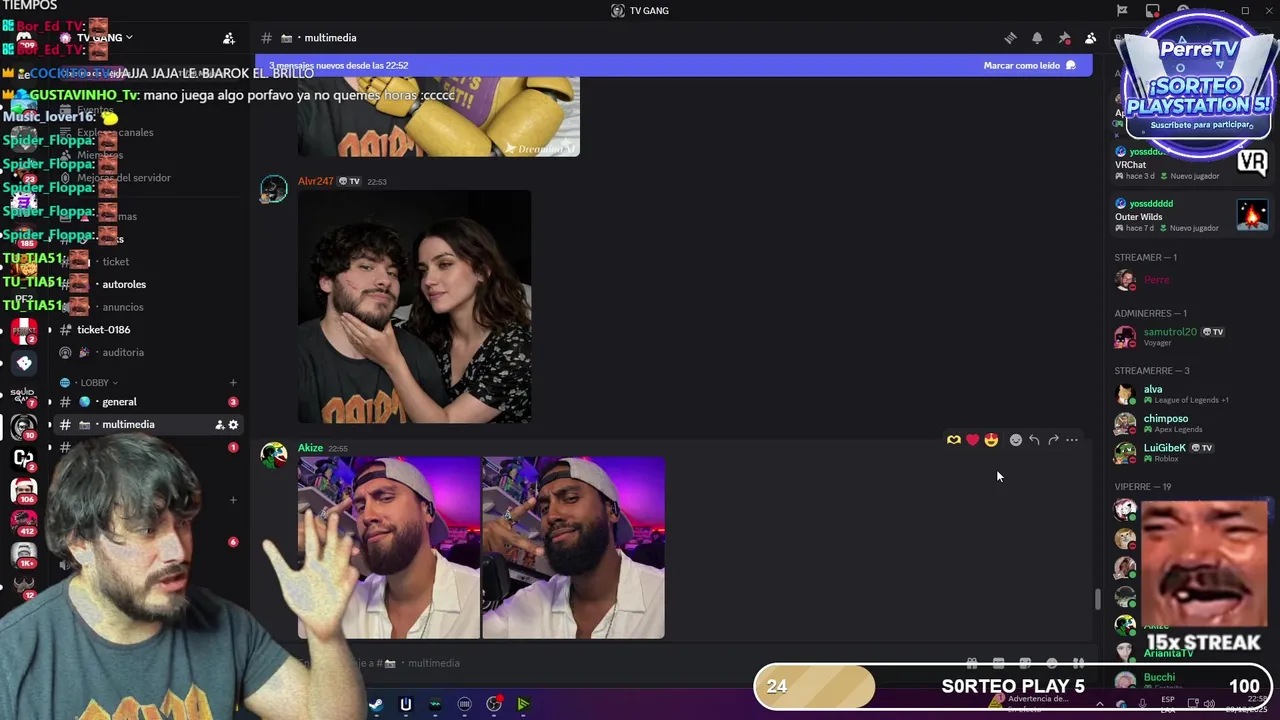Viewport: 1280px width, 720px height.
Task: Click the new messages banner text
Action: [x=338, y=65]
